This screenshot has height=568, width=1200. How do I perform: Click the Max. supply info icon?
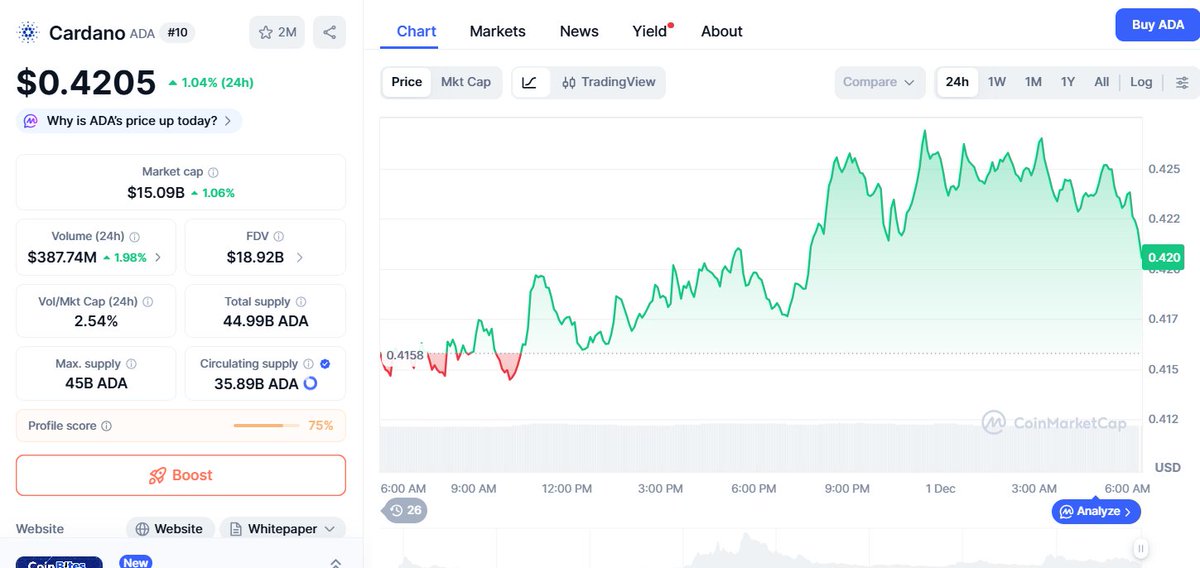click(131, 364)
